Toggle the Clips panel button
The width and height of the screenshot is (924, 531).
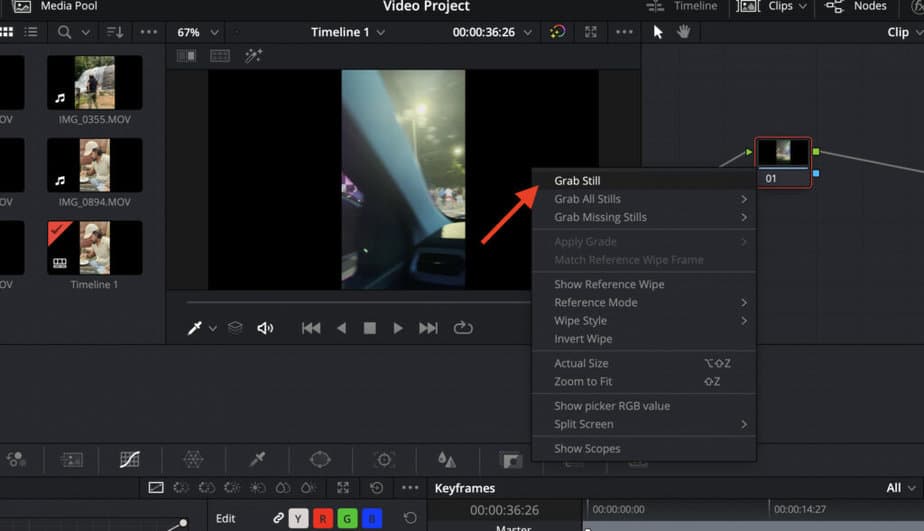[x=764, y=6]
